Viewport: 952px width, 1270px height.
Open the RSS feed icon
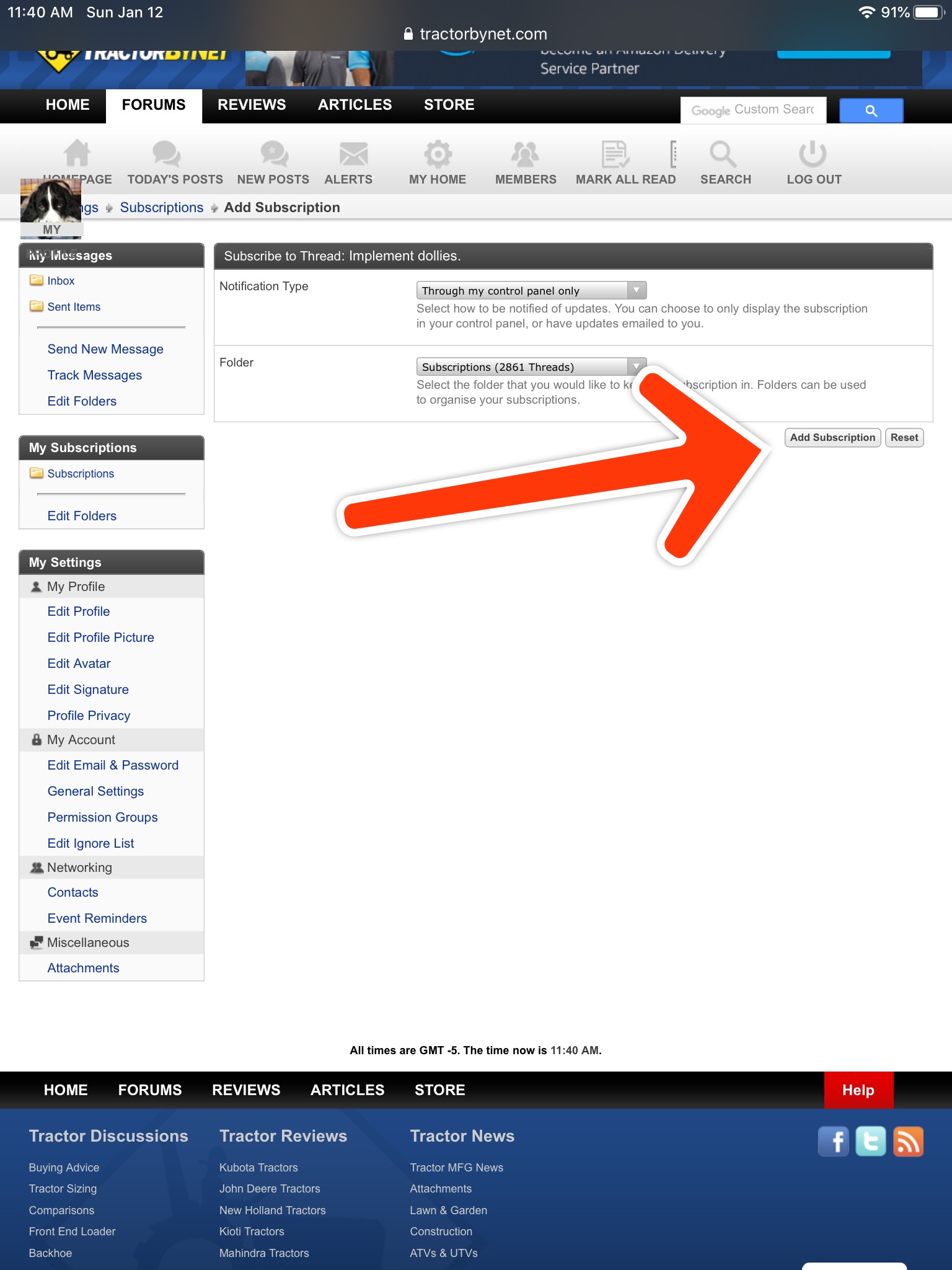pyautogui.click(x=908, y=1142)
